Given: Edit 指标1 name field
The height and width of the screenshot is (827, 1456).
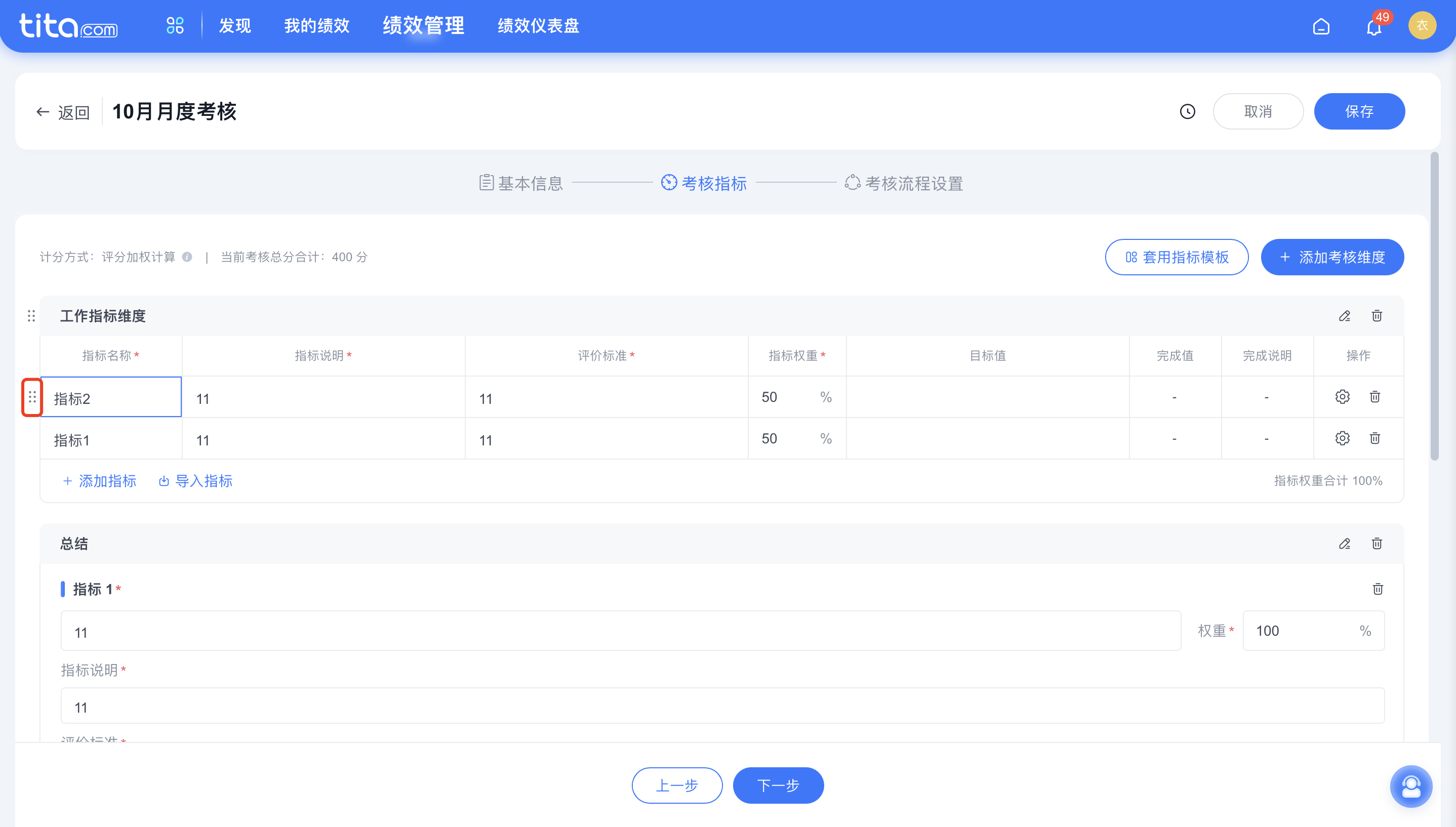Looking at the screenshot, I should coord(111,438).
